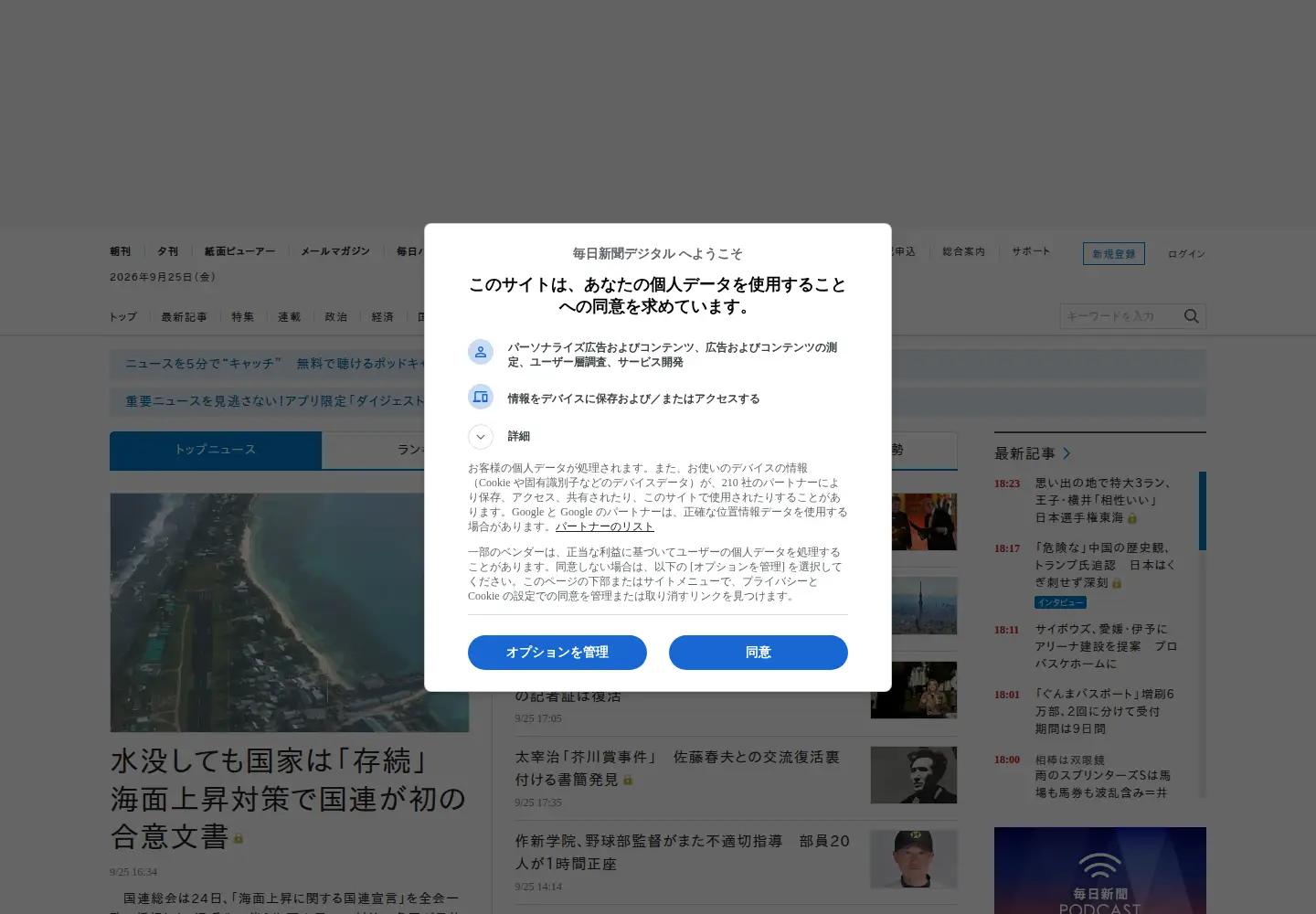Open 18:01 article 「ぐんまパスポート」増刷

pyautogui.click(x=1104, y=711)
